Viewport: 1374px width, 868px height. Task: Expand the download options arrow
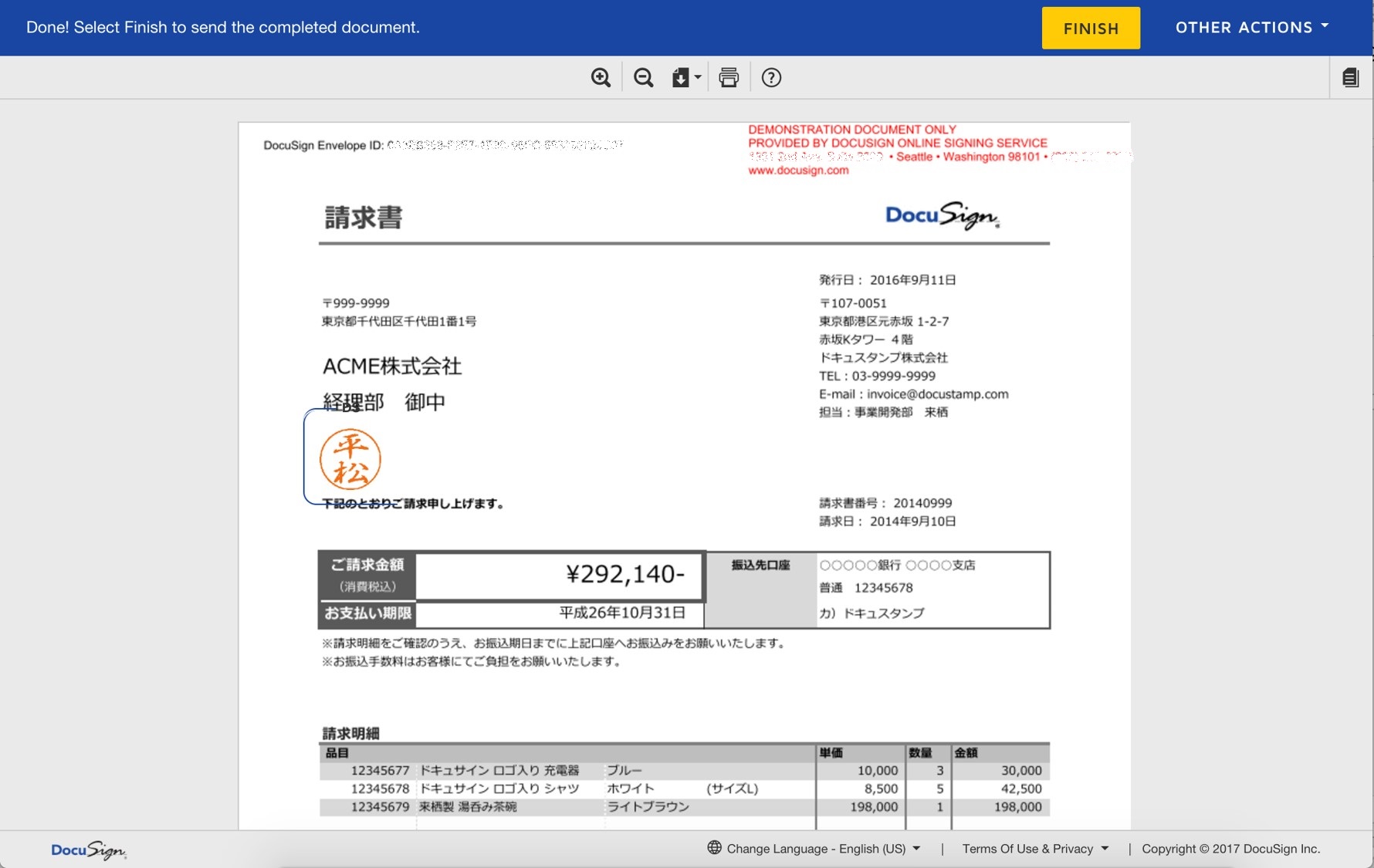point(698,78)
